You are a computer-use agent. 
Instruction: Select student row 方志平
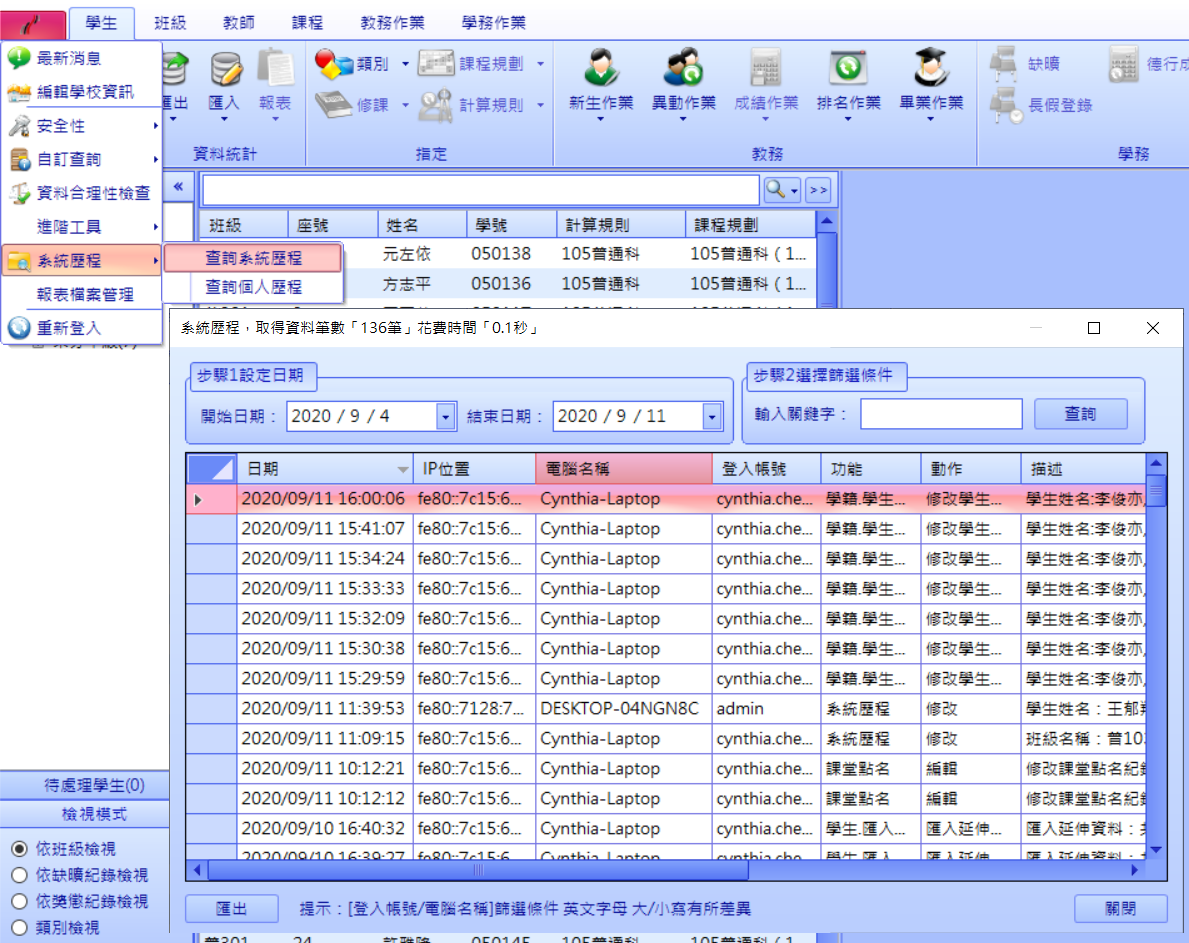point(507,284)
